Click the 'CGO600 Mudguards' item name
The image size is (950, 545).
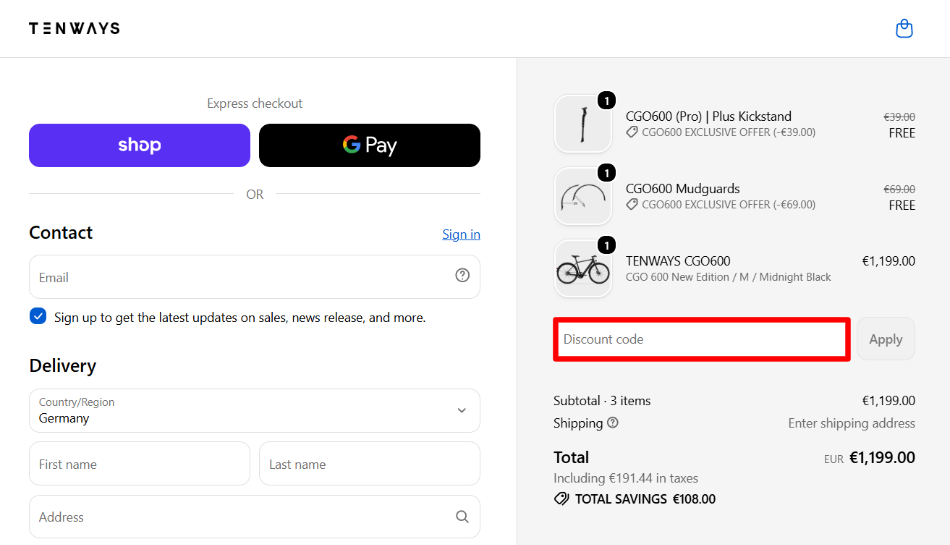pos(683,188)
